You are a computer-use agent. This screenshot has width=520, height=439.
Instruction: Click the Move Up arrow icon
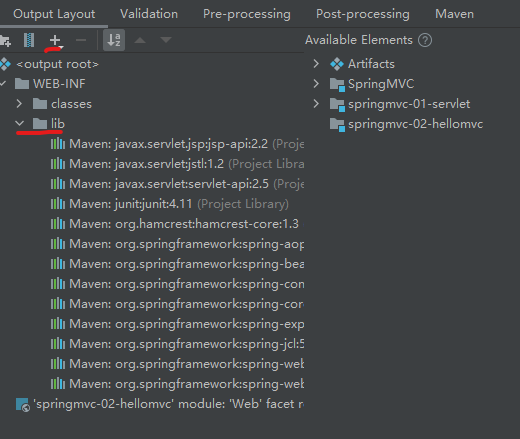pos(140,40)
